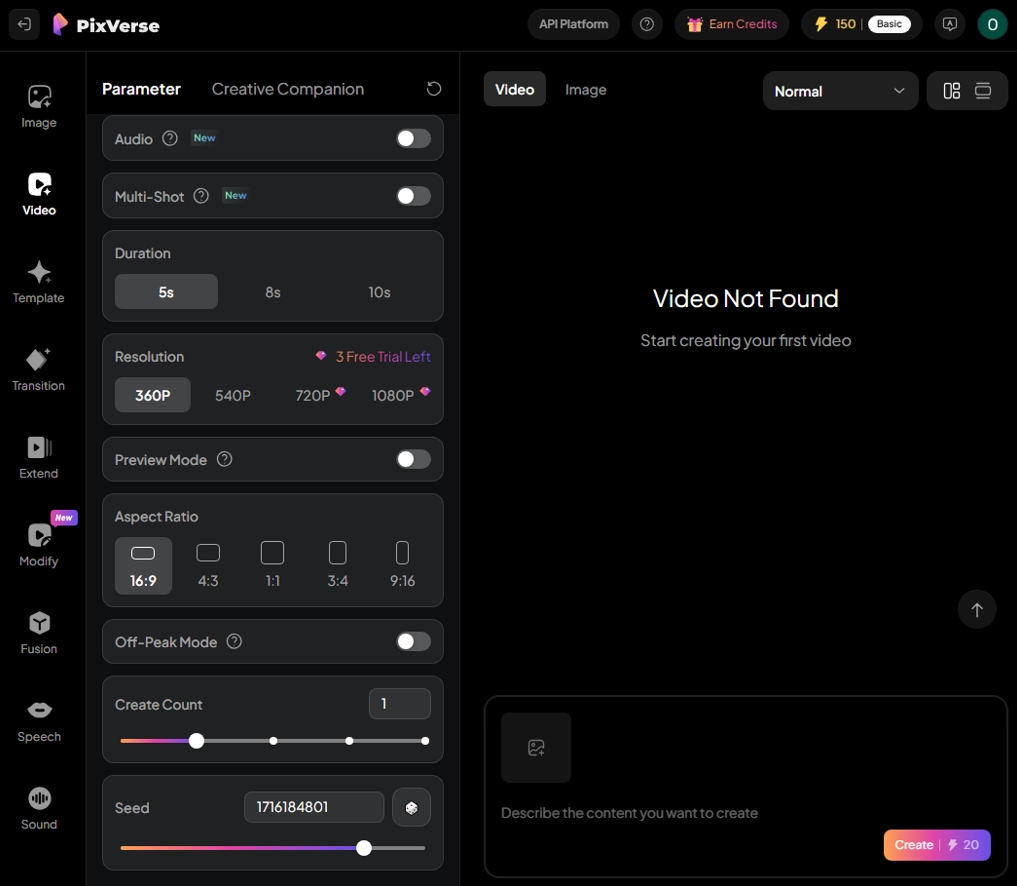Choose 540P resolution

(x=233, y=395)
